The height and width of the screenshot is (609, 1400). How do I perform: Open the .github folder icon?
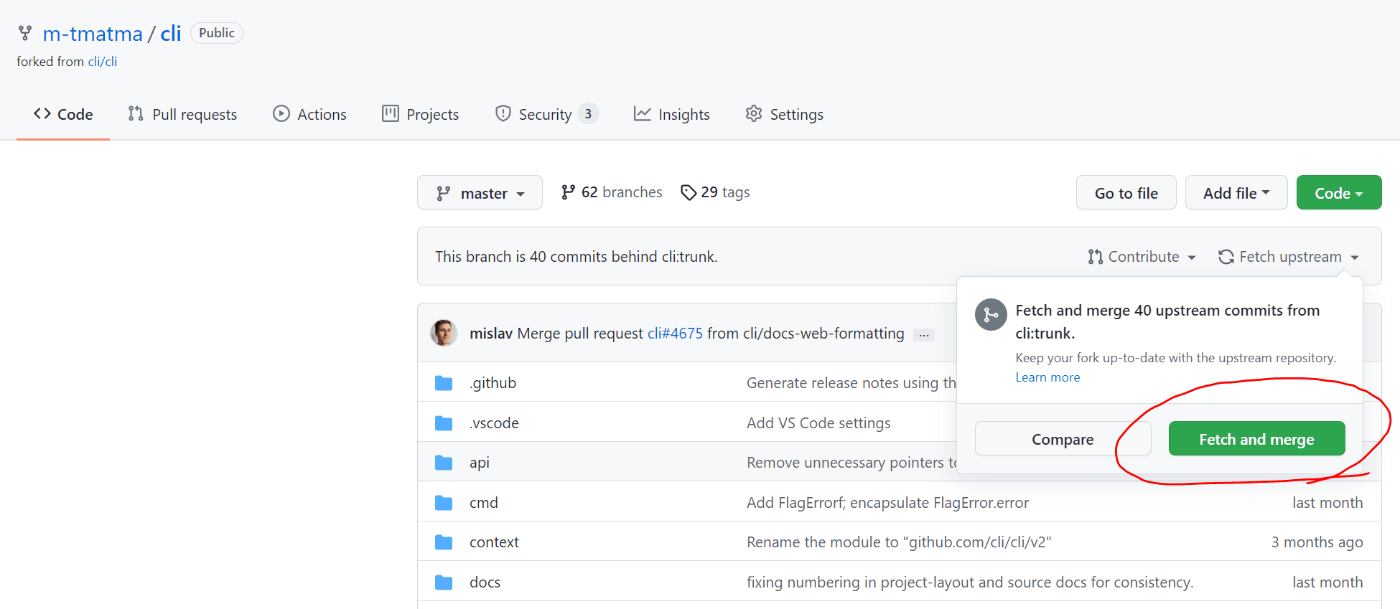tap(443, 382)
